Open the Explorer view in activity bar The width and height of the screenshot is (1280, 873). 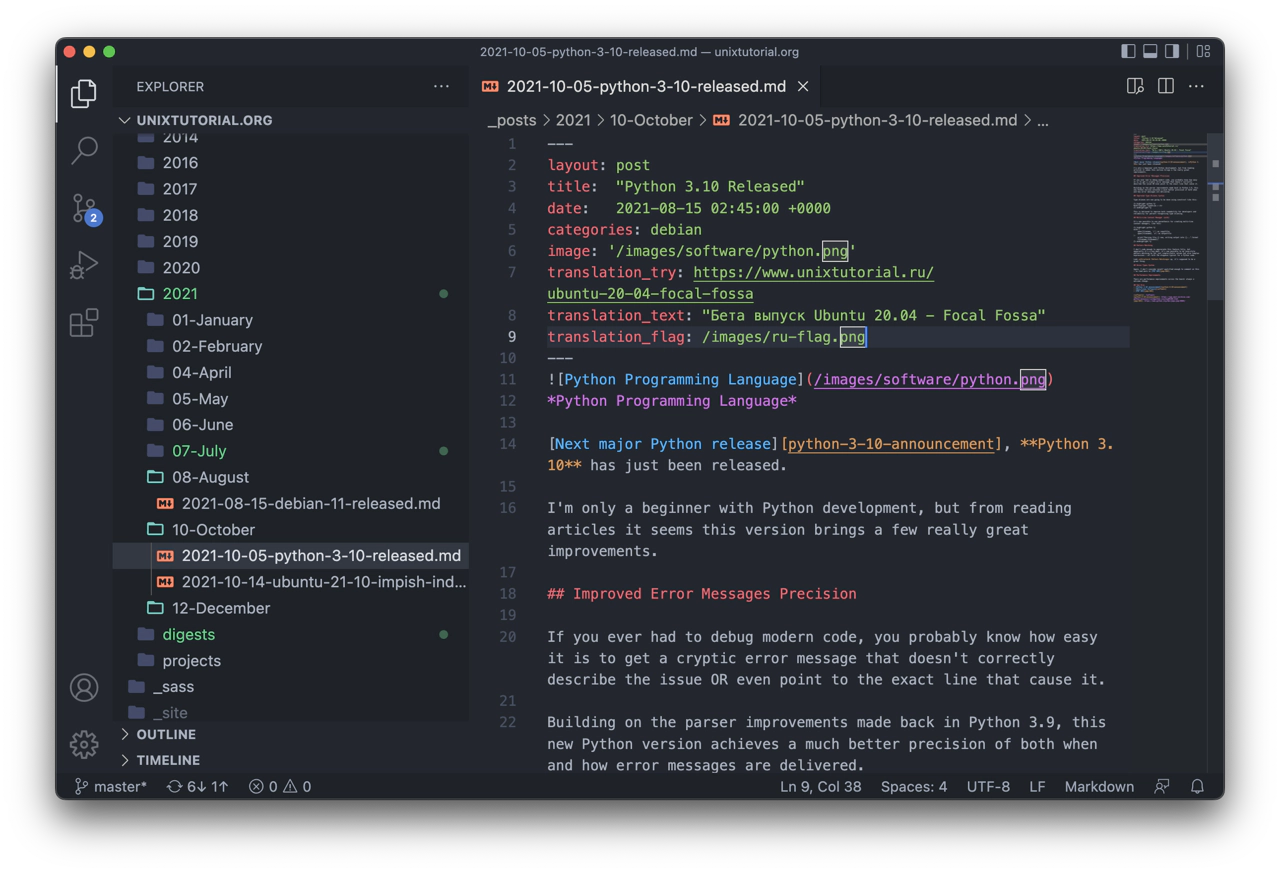(84, 93)
